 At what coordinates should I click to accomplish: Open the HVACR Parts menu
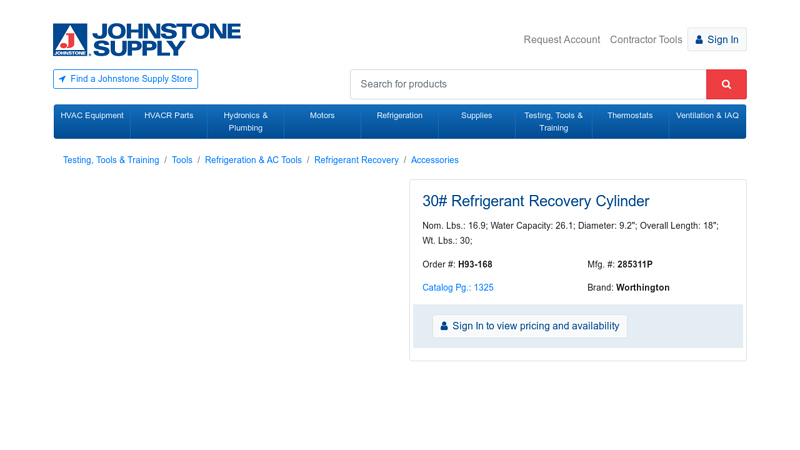click(169, 121)
